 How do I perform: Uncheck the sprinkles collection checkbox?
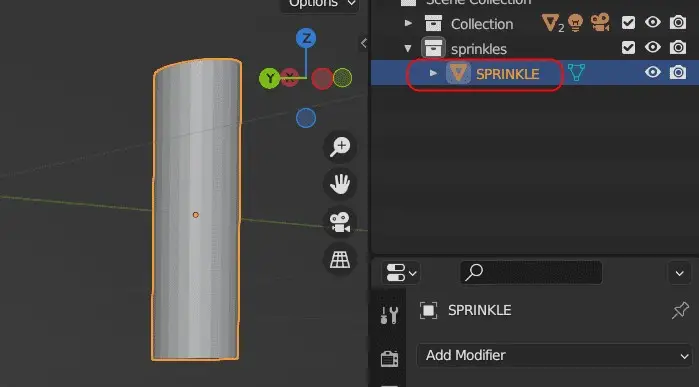[x=628, y=48]
